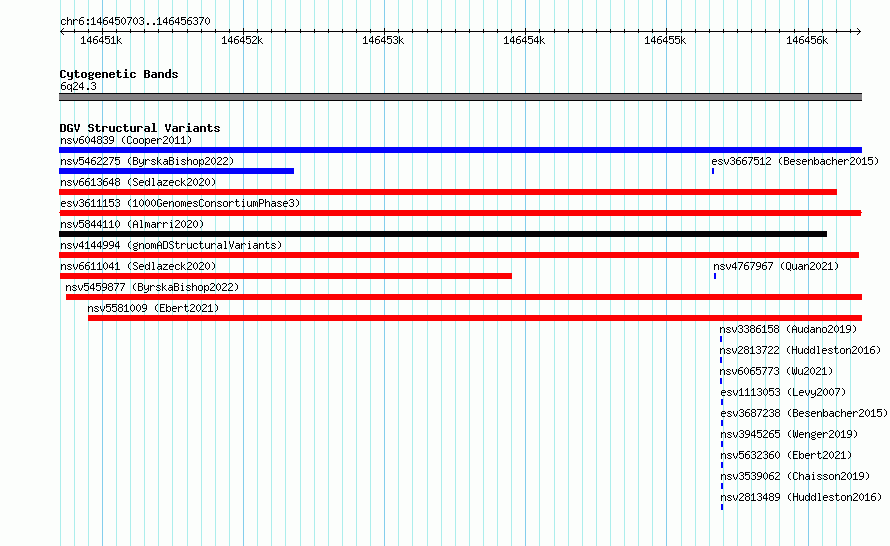Click the red nsv6611041 variant bar
Image resolution: width=890 pixels, height=546 pixels.
pos(286,276)
